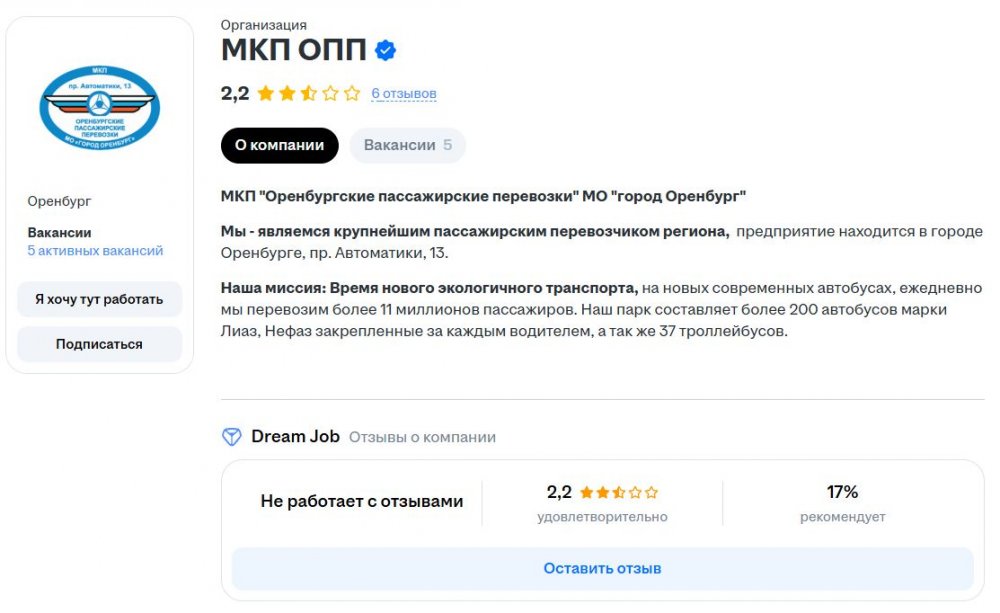Click the Не работает с отзывами label
This screenshot has height=613, width=1000.
[x=362, y=501]
